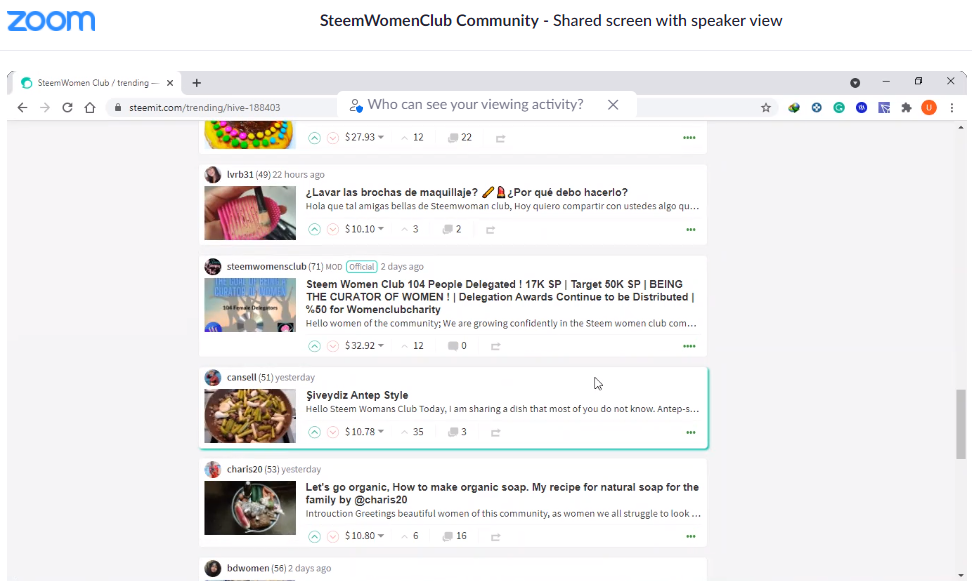The width and height of the screenshot is (972, 581).
Task: Reload the Steemit page
Action: 68,107
